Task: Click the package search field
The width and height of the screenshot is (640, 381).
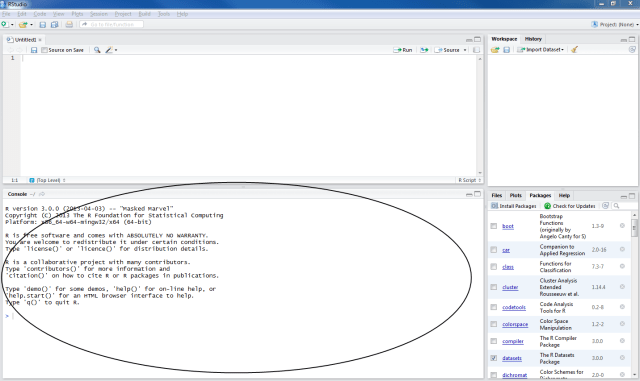Action: click(622, 206)
